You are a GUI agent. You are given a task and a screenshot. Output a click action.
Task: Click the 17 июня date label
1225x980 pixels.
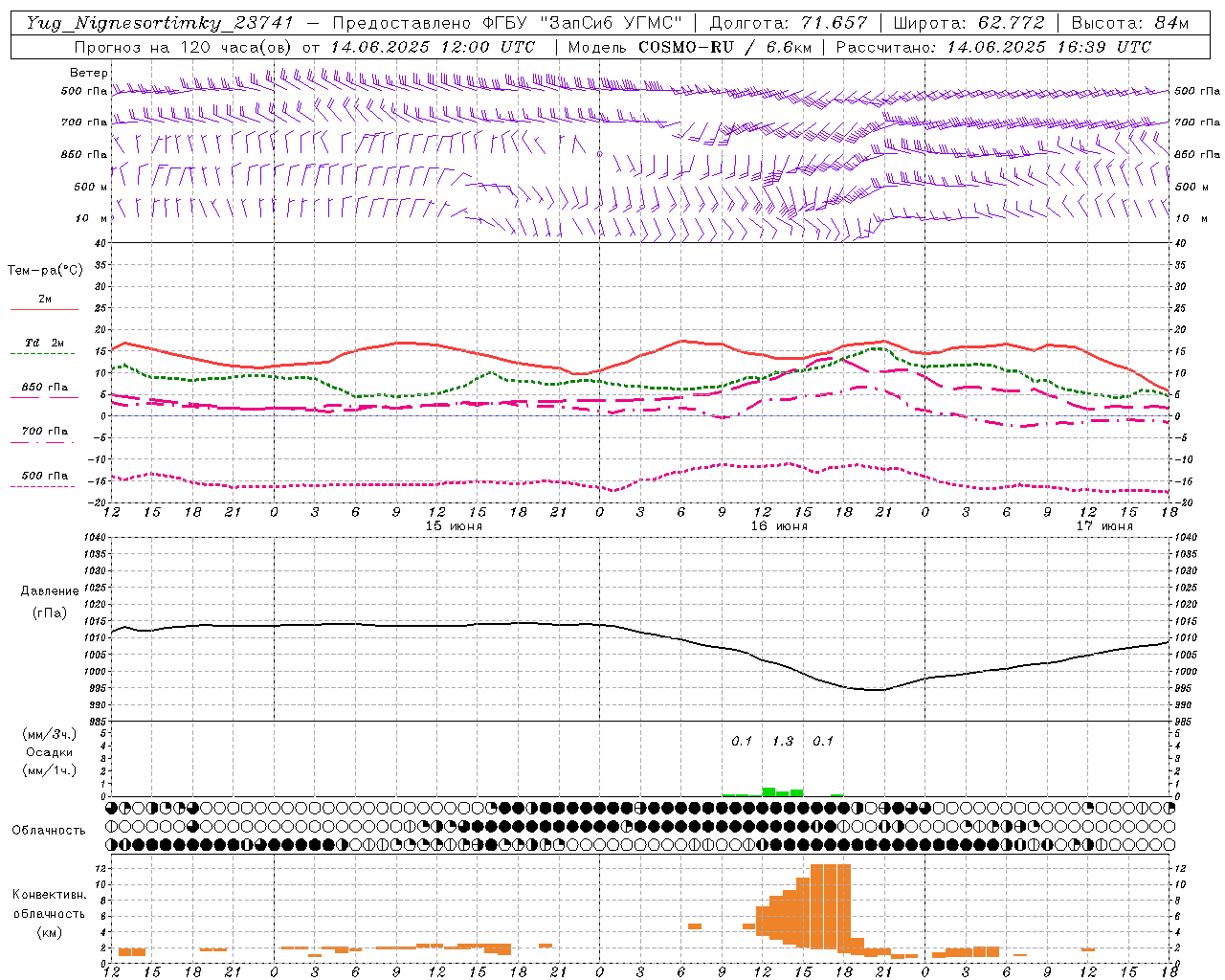click(x=1104, y=526)
